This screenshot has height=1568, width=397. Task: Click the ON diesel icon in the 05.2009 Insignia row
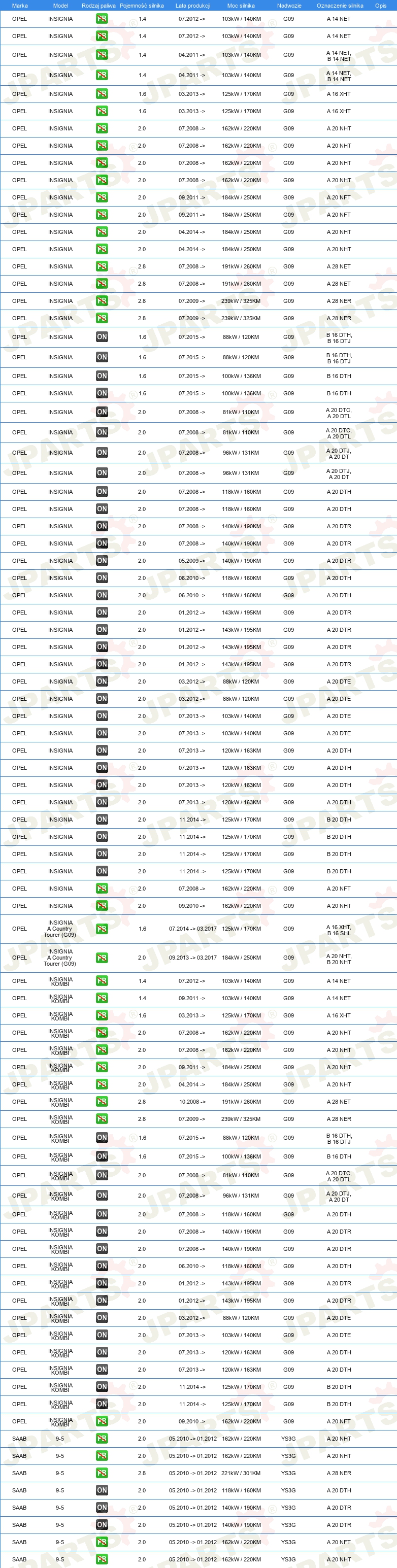pyautogui.click(x=102, y=561)
